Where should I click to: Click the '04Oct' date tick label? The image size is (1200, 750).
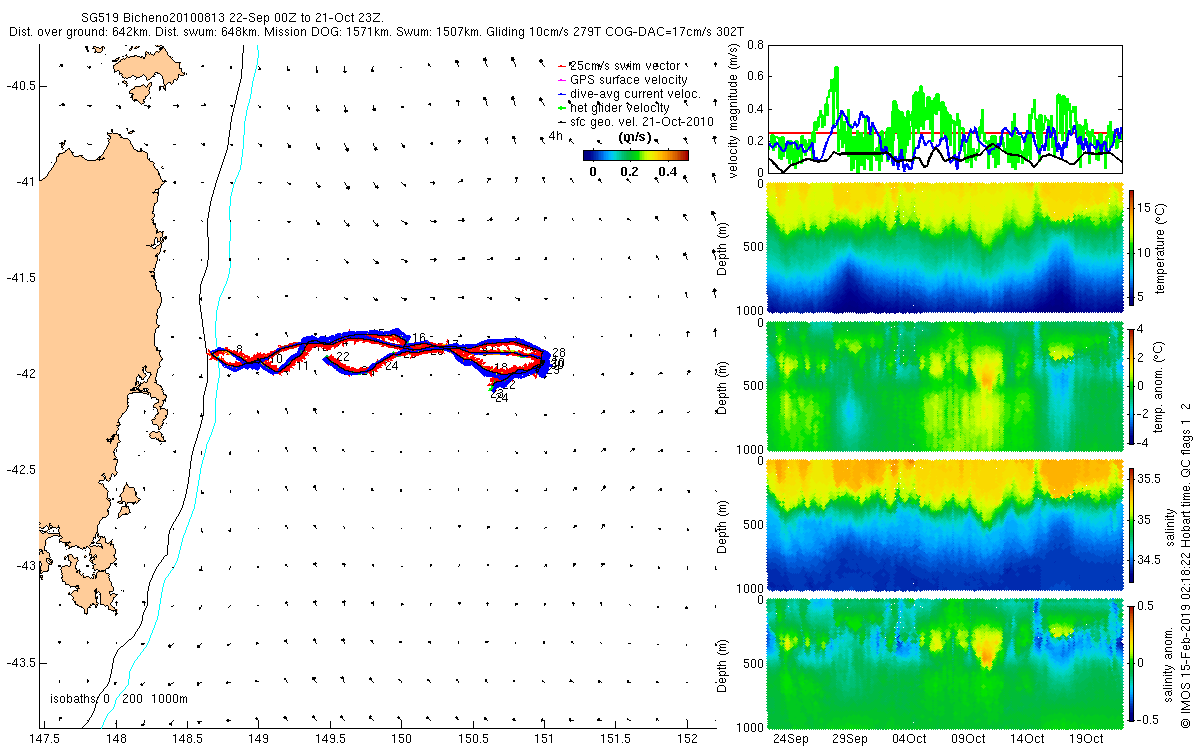[x=909, y=739]
